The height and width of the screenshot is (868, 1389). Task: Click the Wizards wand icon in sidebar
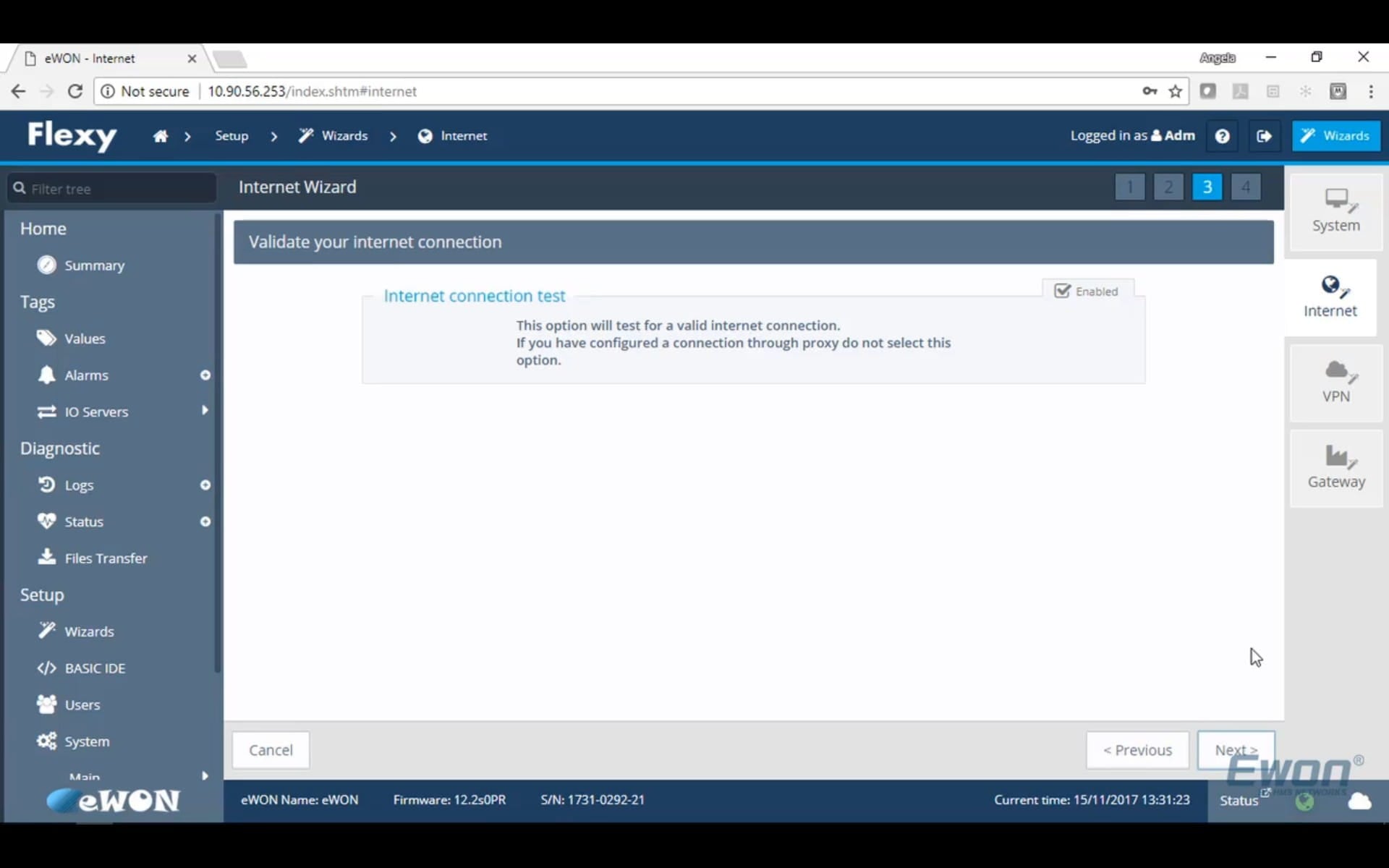coord(46,631)
